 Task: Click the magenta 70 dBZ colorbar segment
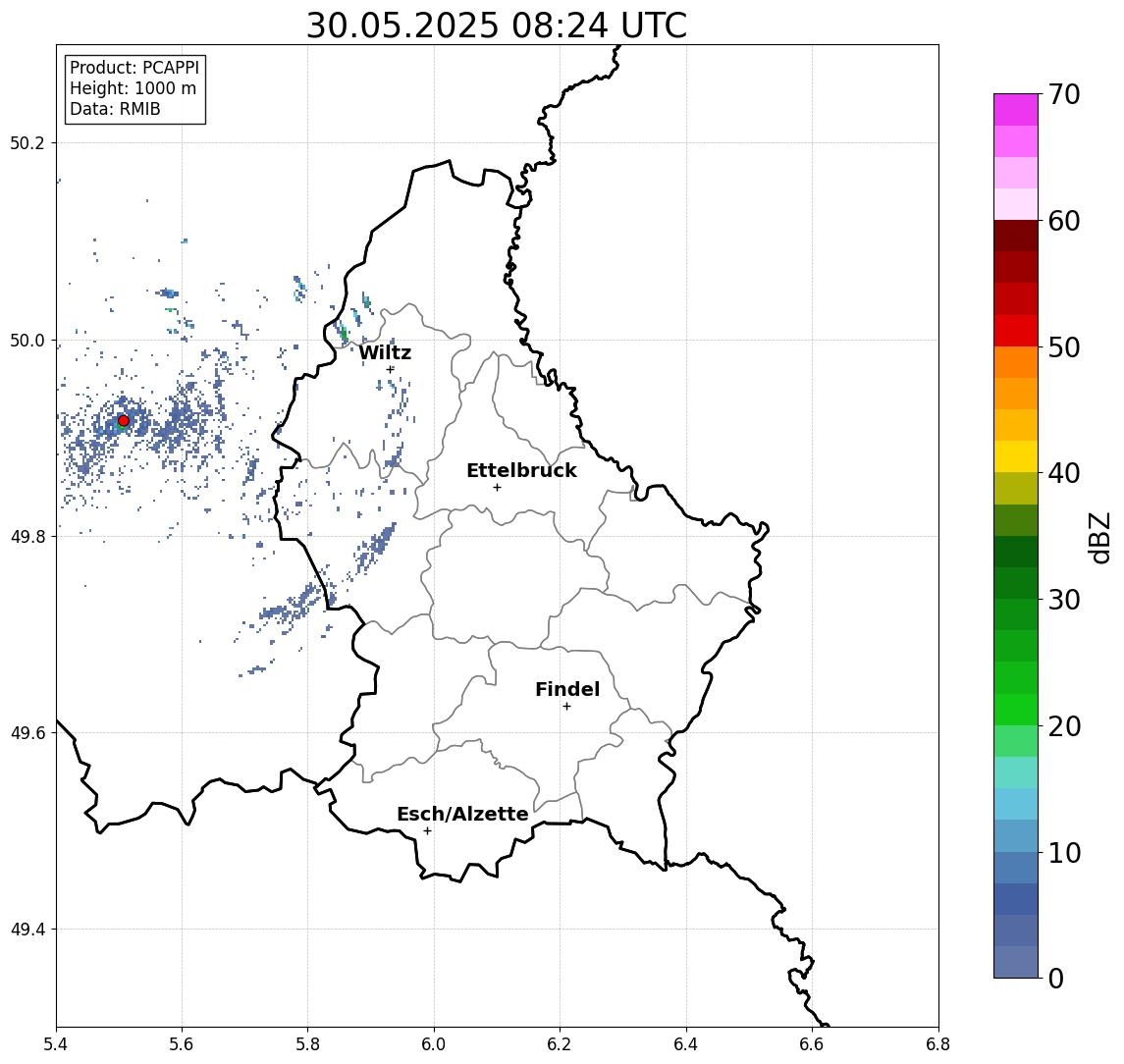coord(1016,110)
